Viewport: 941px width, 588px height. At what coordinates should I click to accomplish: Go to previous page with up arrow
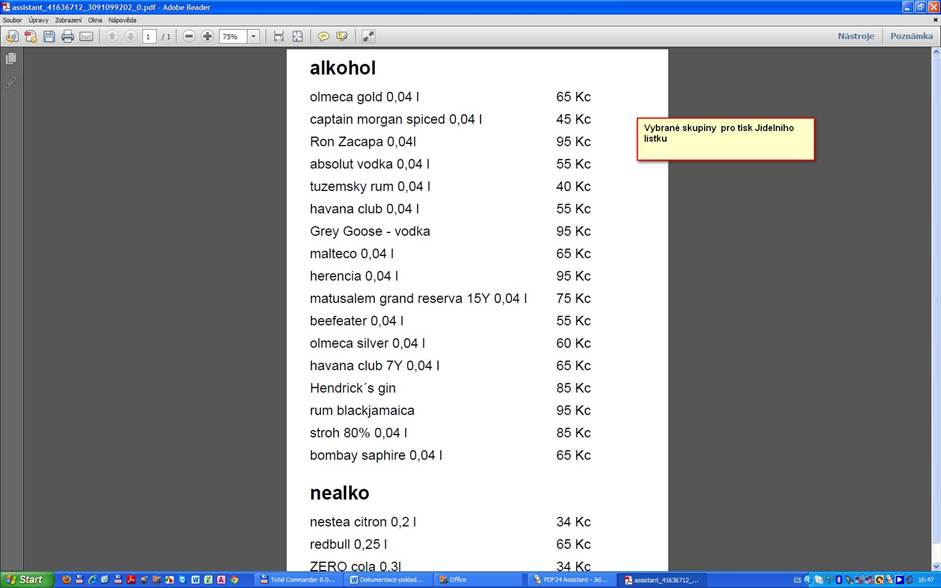[x=112, y=37]
